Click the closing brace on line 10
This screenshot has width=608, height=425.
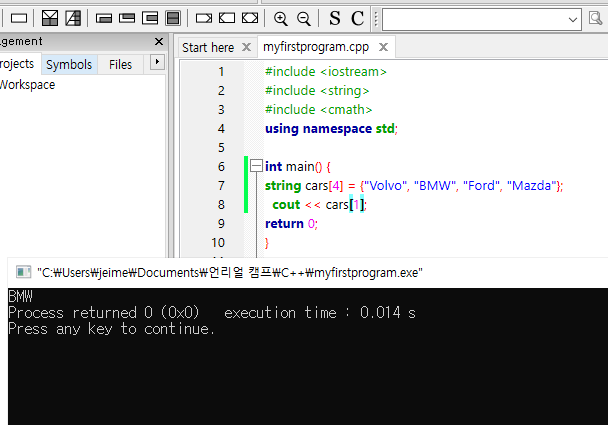pos(266,243)
